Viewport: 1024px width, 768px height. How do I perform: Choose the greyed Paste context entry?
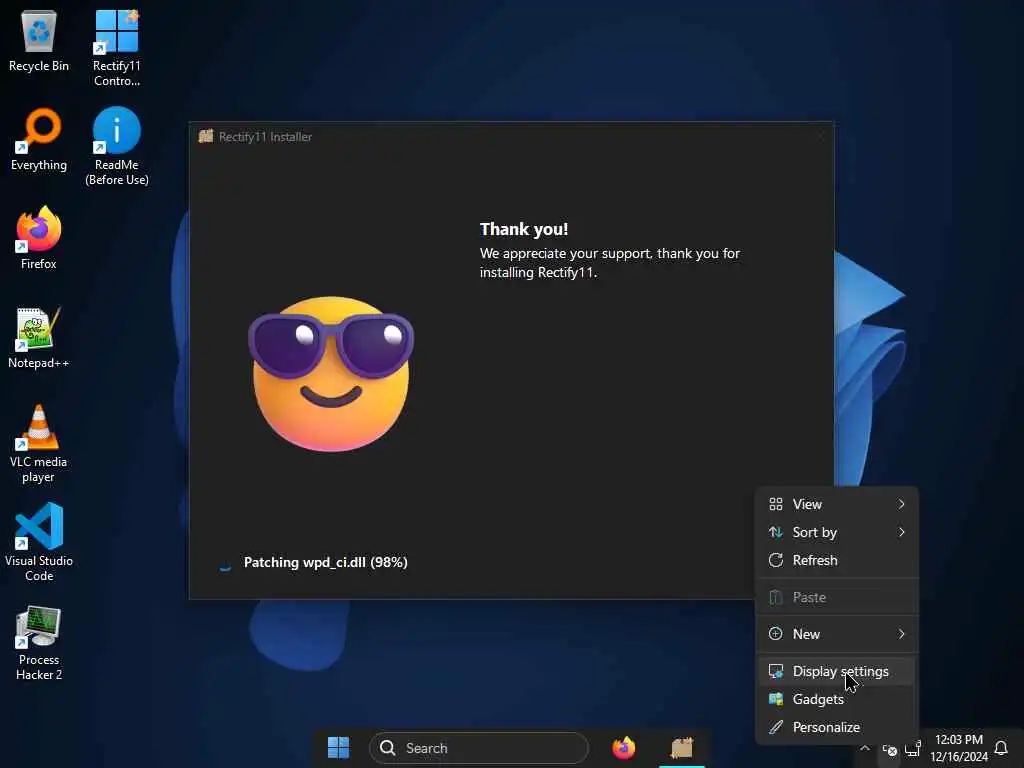[837, 598]
